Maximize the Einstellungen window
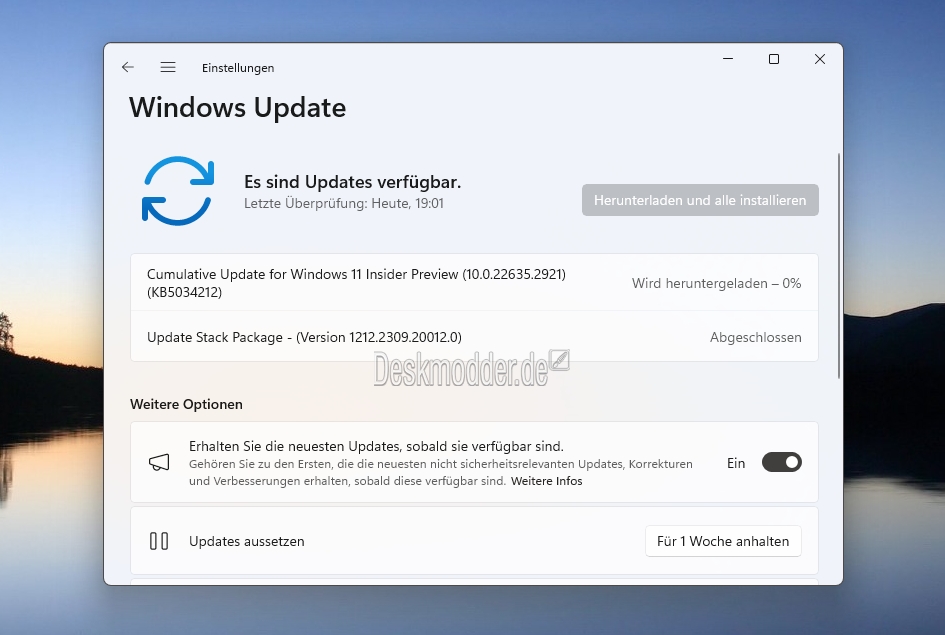The width and height of the screenshot is (945, 635). coord(774,59)
